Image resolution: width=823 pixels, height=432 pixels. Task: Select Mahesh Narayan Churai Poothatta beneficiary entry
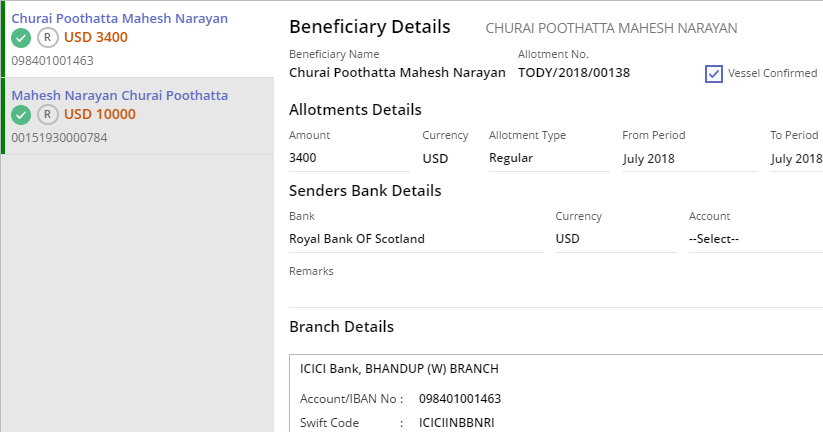[x=139, y=116]
